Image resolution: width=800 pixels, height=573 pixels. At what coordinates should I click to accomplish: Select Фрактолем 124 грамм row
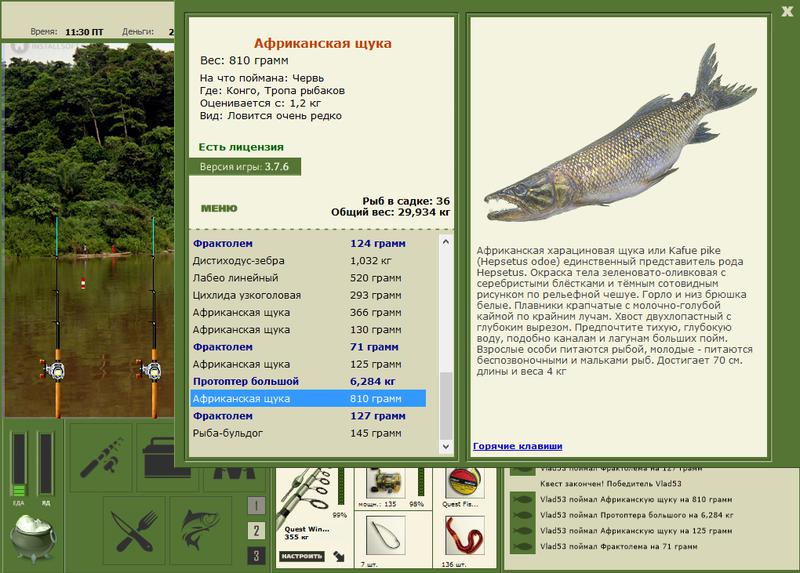click(308, 243)
